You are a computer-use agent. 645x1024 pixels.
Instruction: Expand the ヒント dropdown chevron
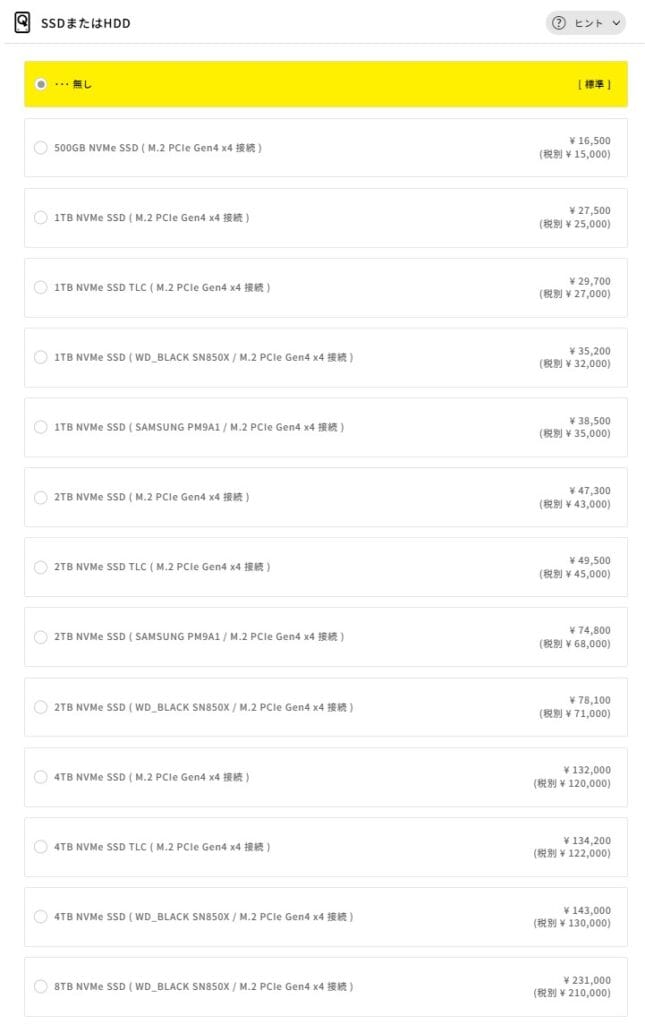[615, 23]
